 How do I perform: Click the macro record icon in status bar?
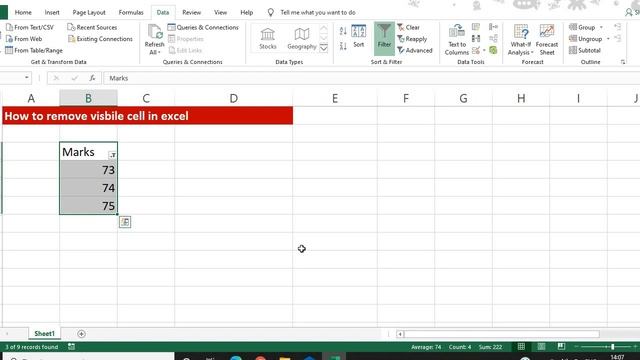(71, 347)
